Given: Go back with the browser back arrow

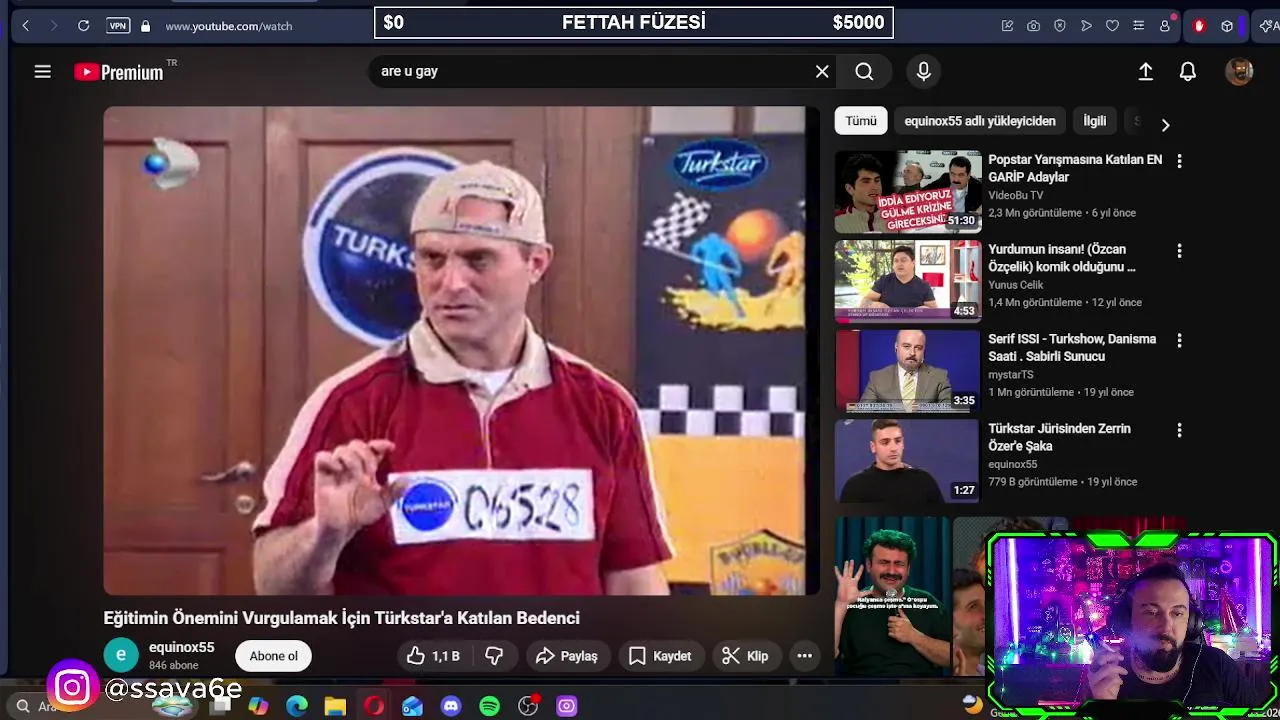Looking at the screenshot, I should 26,26.
